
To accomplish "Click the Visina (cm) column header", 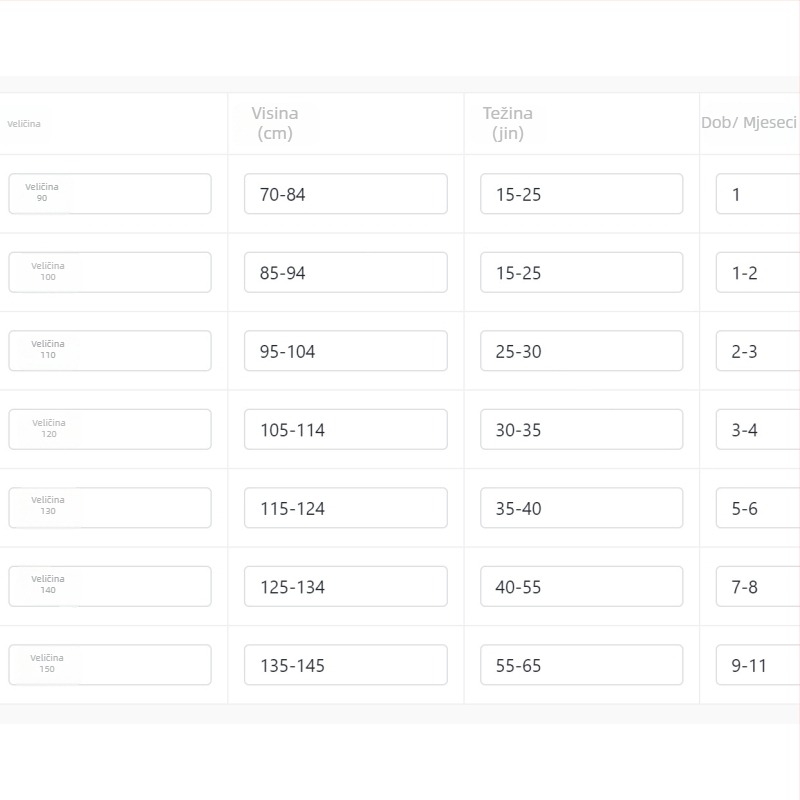I will click(275, 123).
